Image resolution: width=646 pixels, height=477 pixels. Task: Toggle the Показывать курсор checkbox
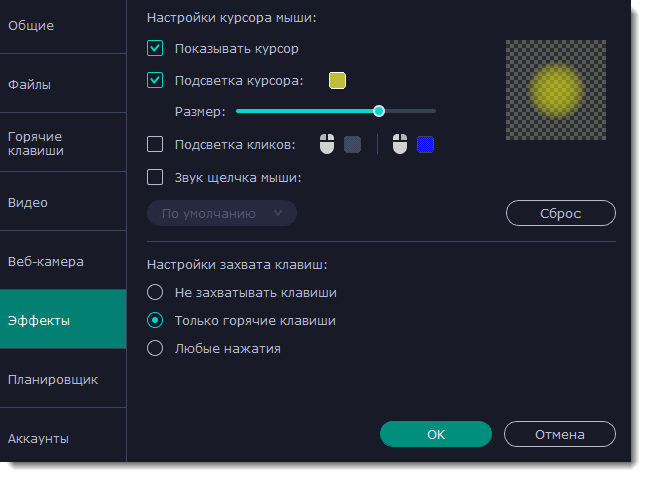pos(155,48)
